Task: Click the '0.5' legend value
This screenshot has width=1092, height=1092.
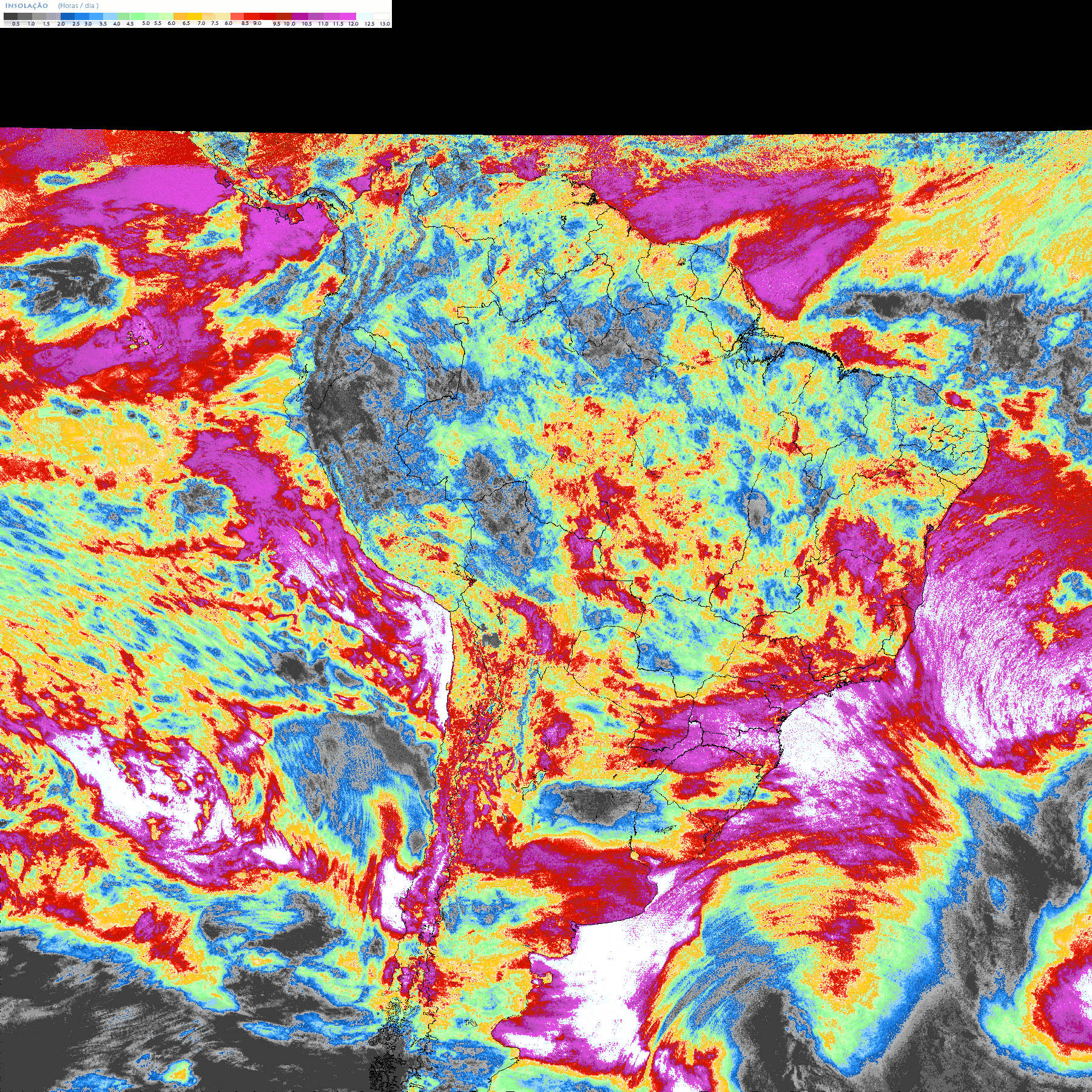Action: coord(16,24)
